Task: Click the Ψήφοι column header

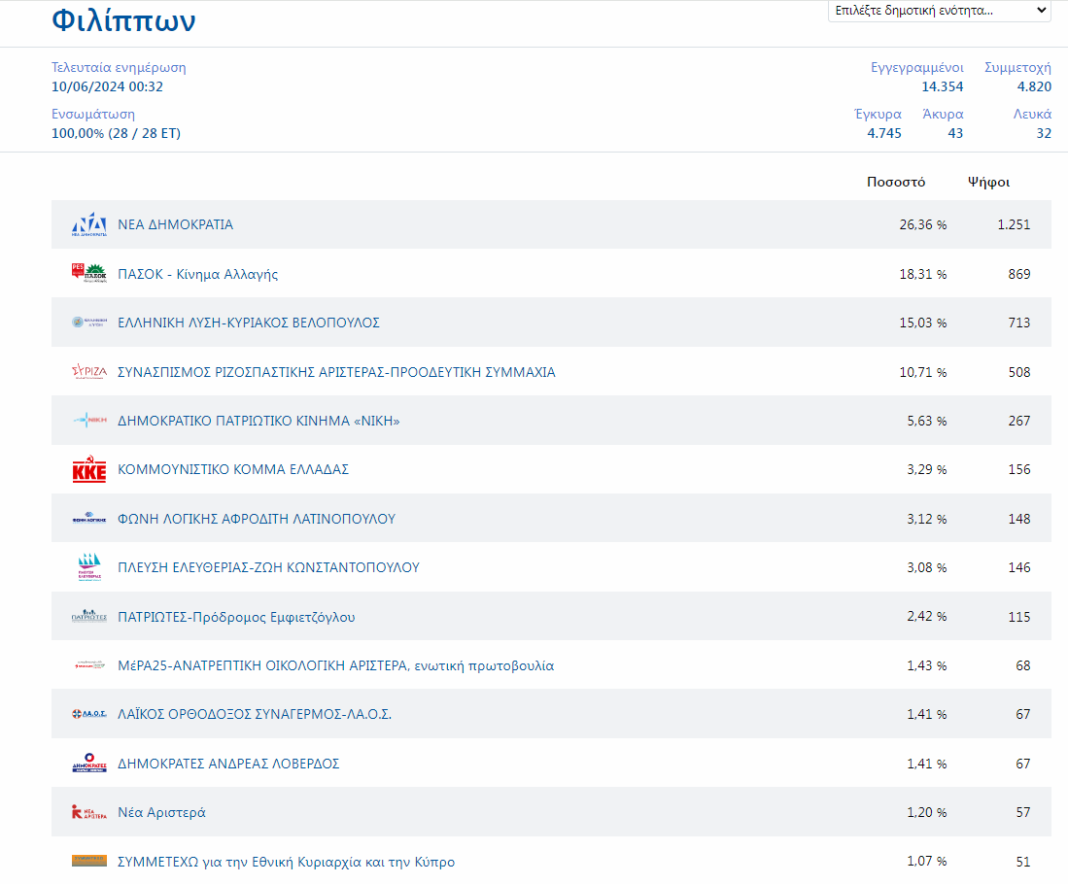Action: pos(988,182)
